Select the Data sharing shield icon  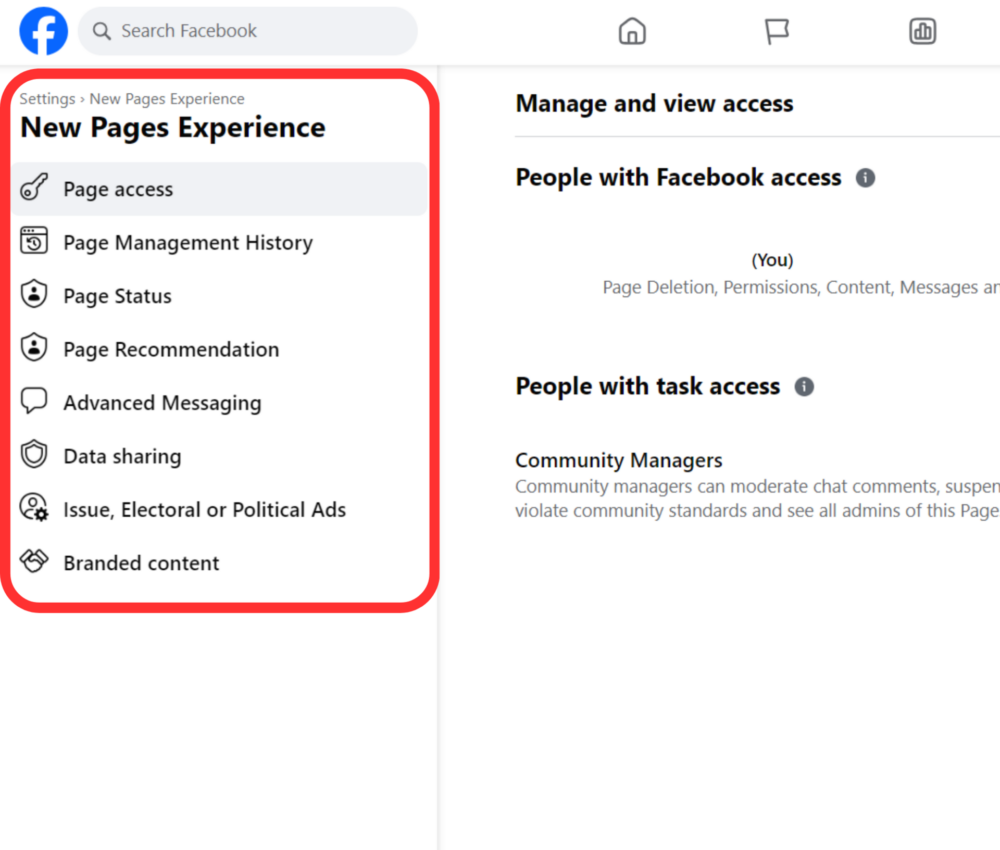click(33, 455)
